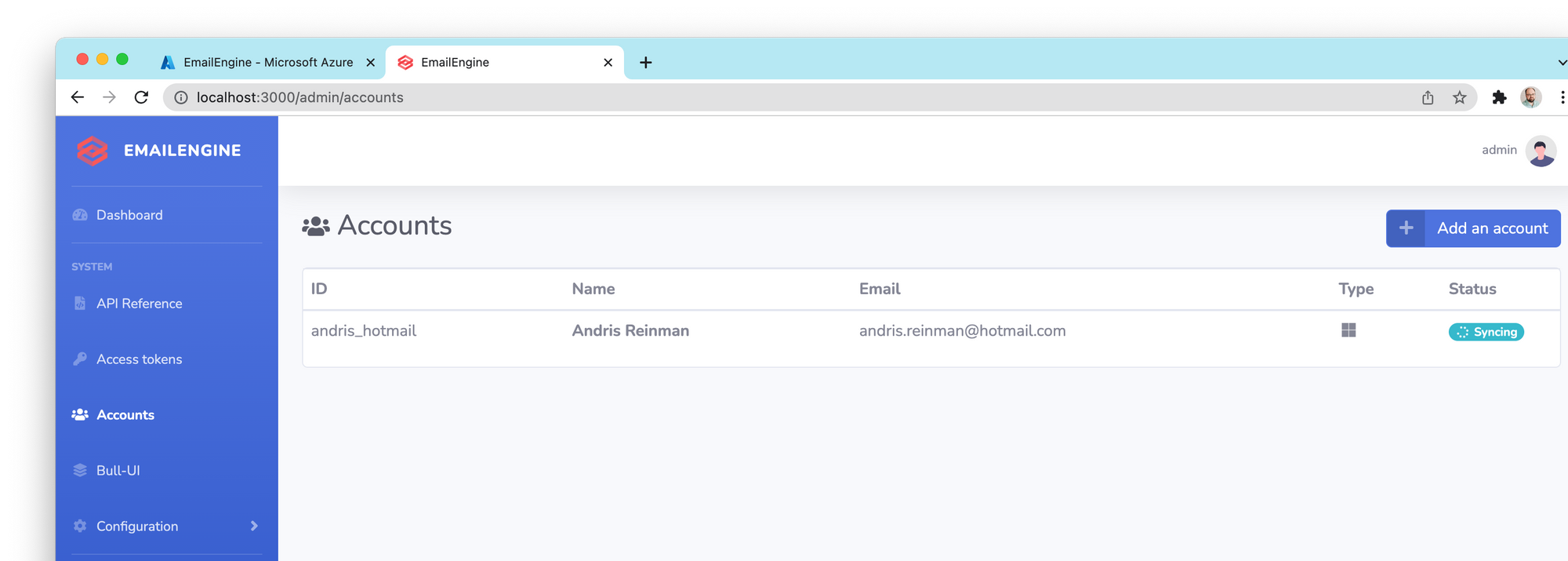Click the Configuration sidebar item
Image resolution: width=1568 pixels, height=561 pixels.
pos(166,526)
